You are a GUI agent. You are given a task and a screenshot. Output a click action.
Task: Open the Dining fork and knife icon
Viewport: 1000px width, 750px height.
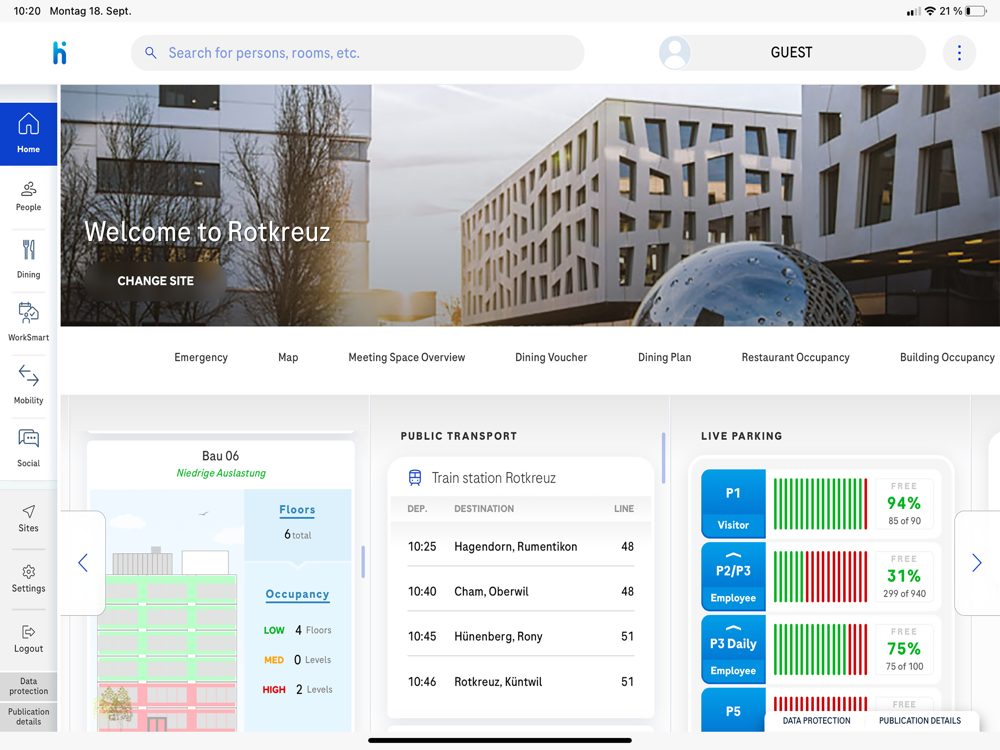click(x=28, y=249)
